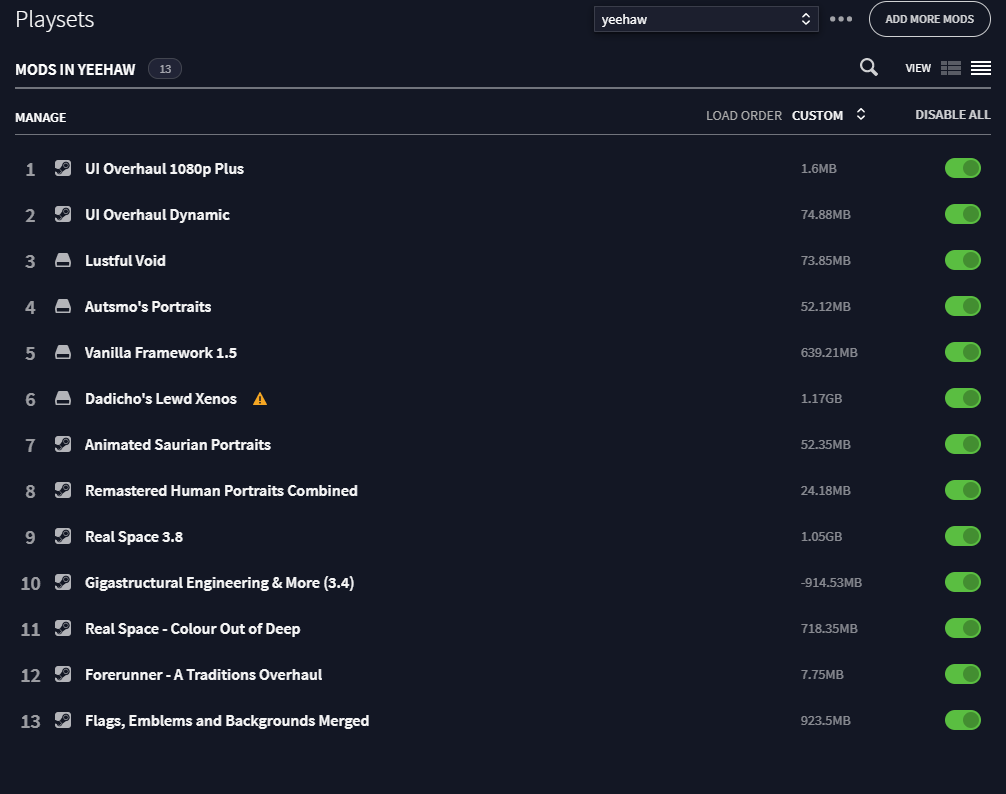The image size is (1006, 794).
Task: Switch off Real Space 3.8 toggle
Action: click(962, 536)
